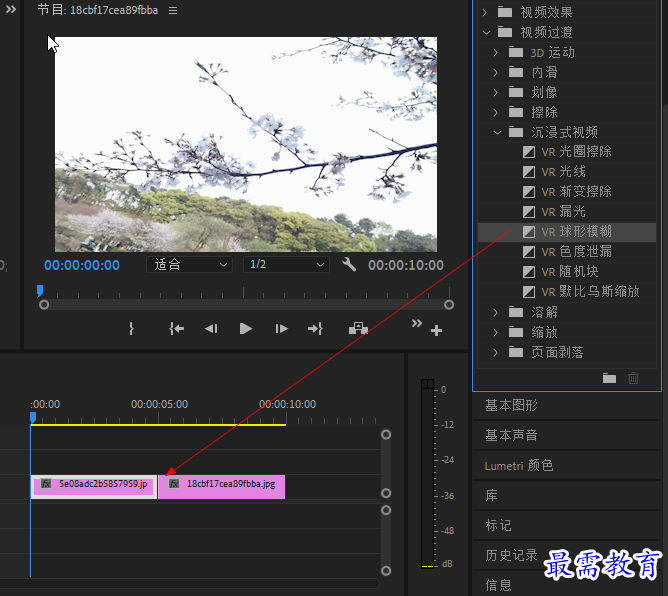
Task: Expand the 页面剥落 folder
Action: pyautogui.click(x=495, y=352)
